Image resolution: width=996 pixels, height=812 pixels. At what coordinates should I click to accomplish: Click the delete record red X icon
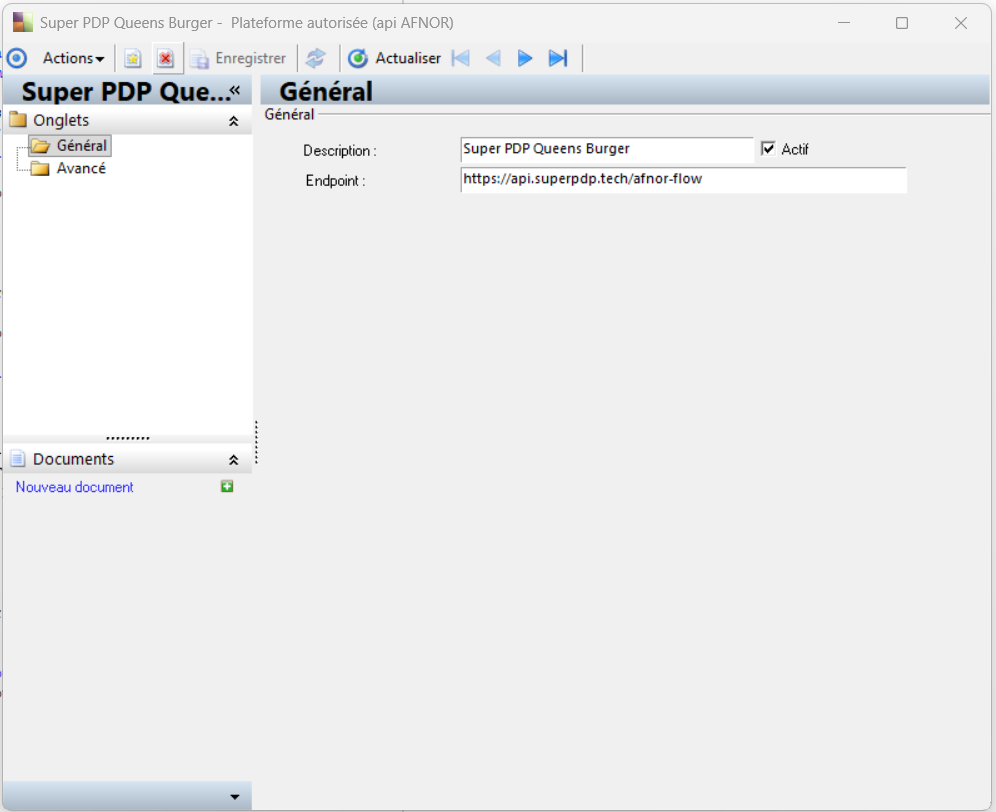pos(165,58)
